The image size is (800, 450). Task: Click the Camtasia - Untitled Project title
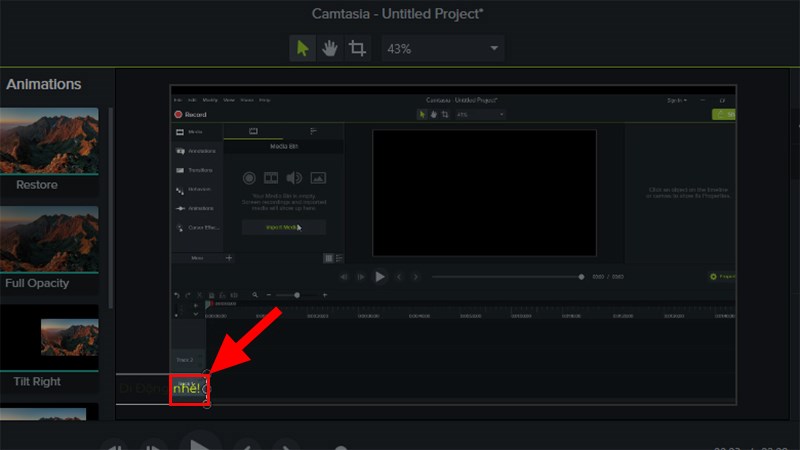(x=397, y=14)
